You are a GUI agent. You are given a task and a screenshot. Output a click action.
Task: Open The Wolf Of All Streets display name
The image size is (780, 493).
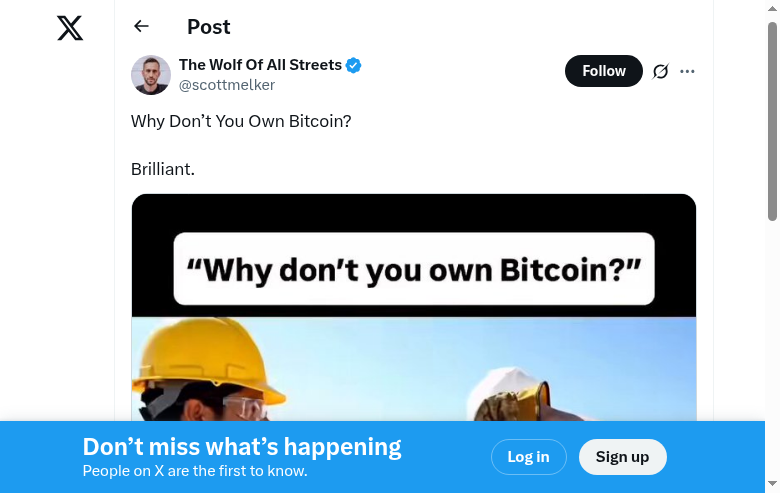click(260, 65)
